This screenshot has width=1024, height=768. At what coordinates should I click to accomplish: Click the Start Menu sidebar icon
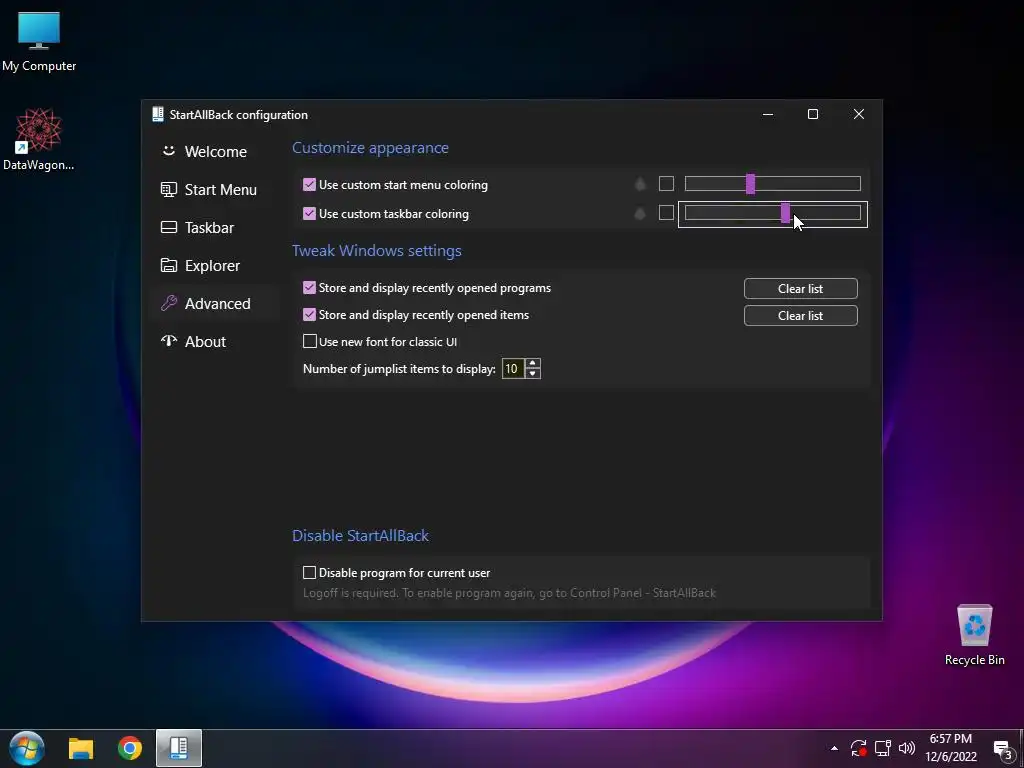(x=168, y=189)
